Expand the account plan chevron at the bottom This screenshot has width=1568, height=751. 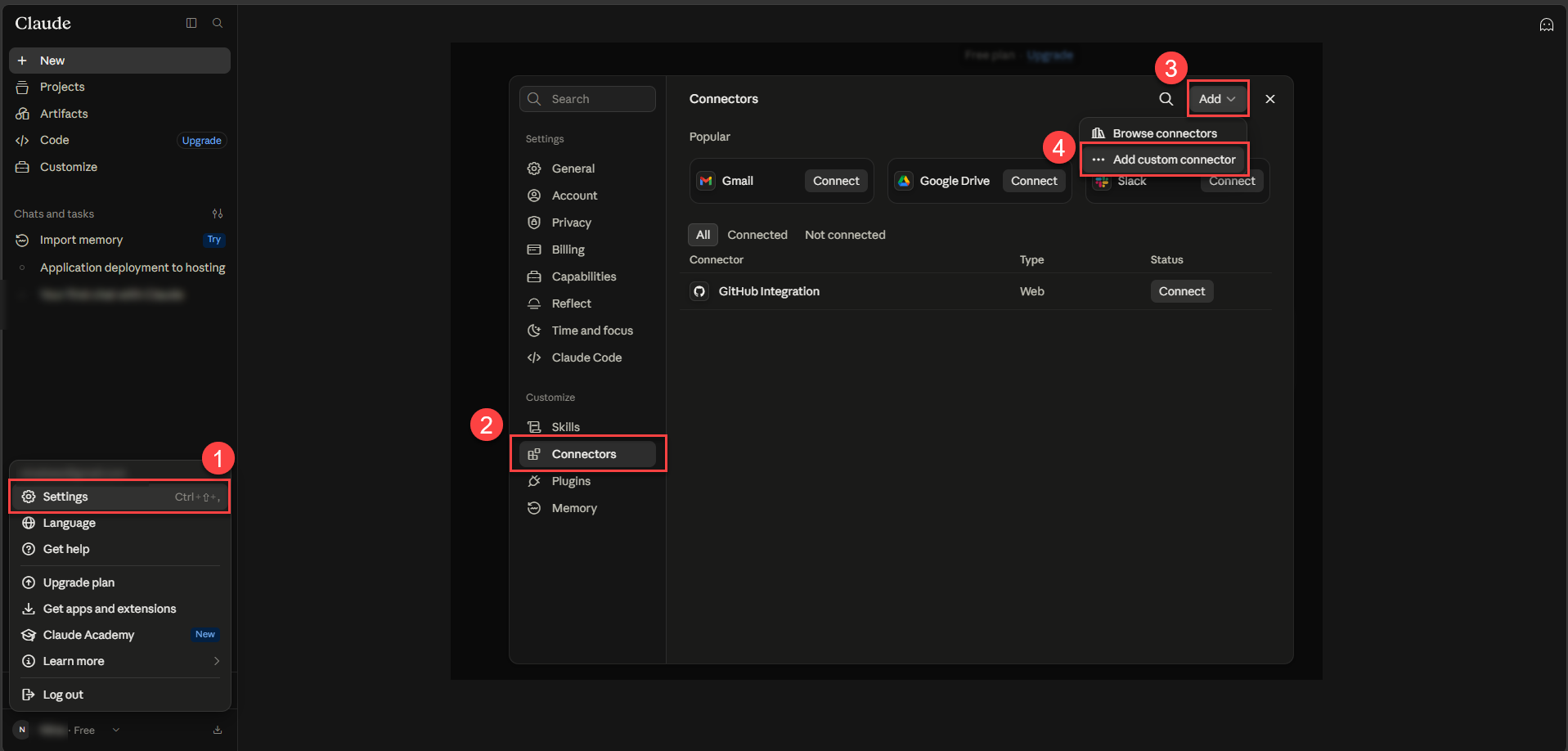click(x=116, y=730)
